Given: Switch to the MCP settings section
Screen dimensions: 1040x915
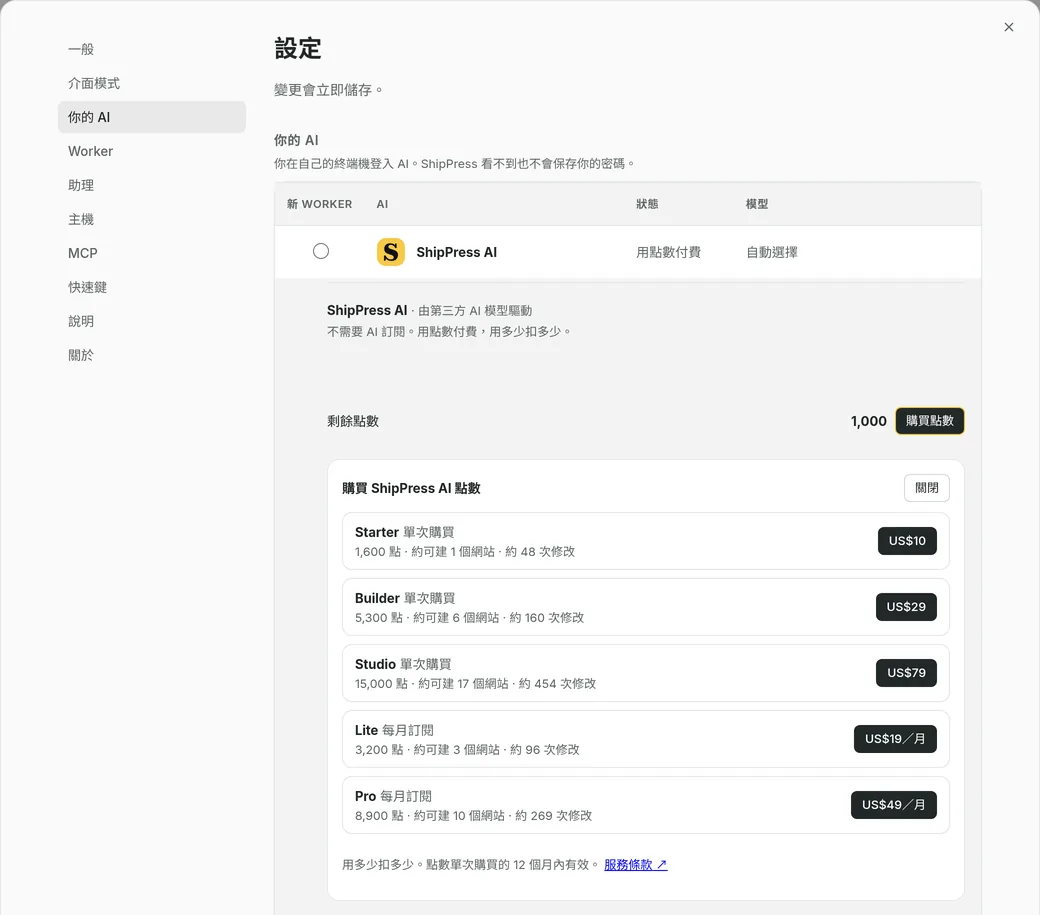Looking at the screenshot, I should [x=151, y=253].
